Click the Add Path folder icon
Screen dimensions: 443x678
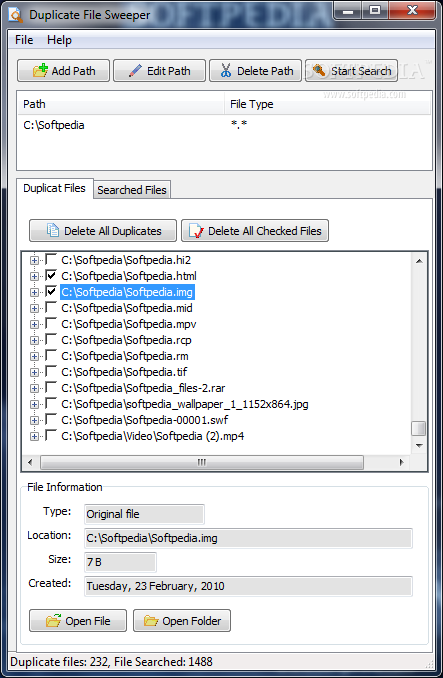pos(40,70)
